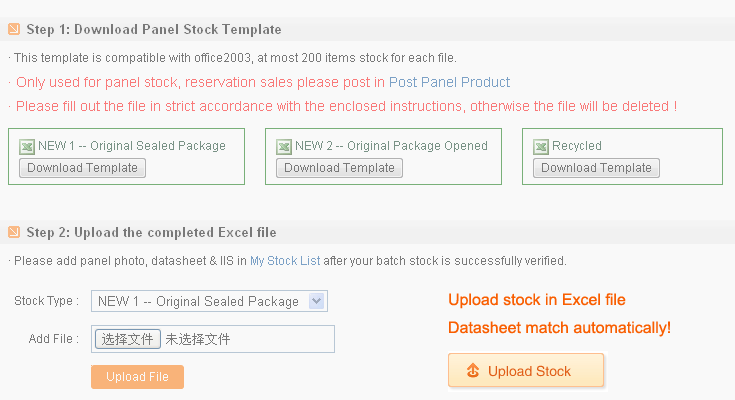The width and height of the screenshot is (735, 400).
Task: Click the Step 2 header icon
Action: coord(14,232)
